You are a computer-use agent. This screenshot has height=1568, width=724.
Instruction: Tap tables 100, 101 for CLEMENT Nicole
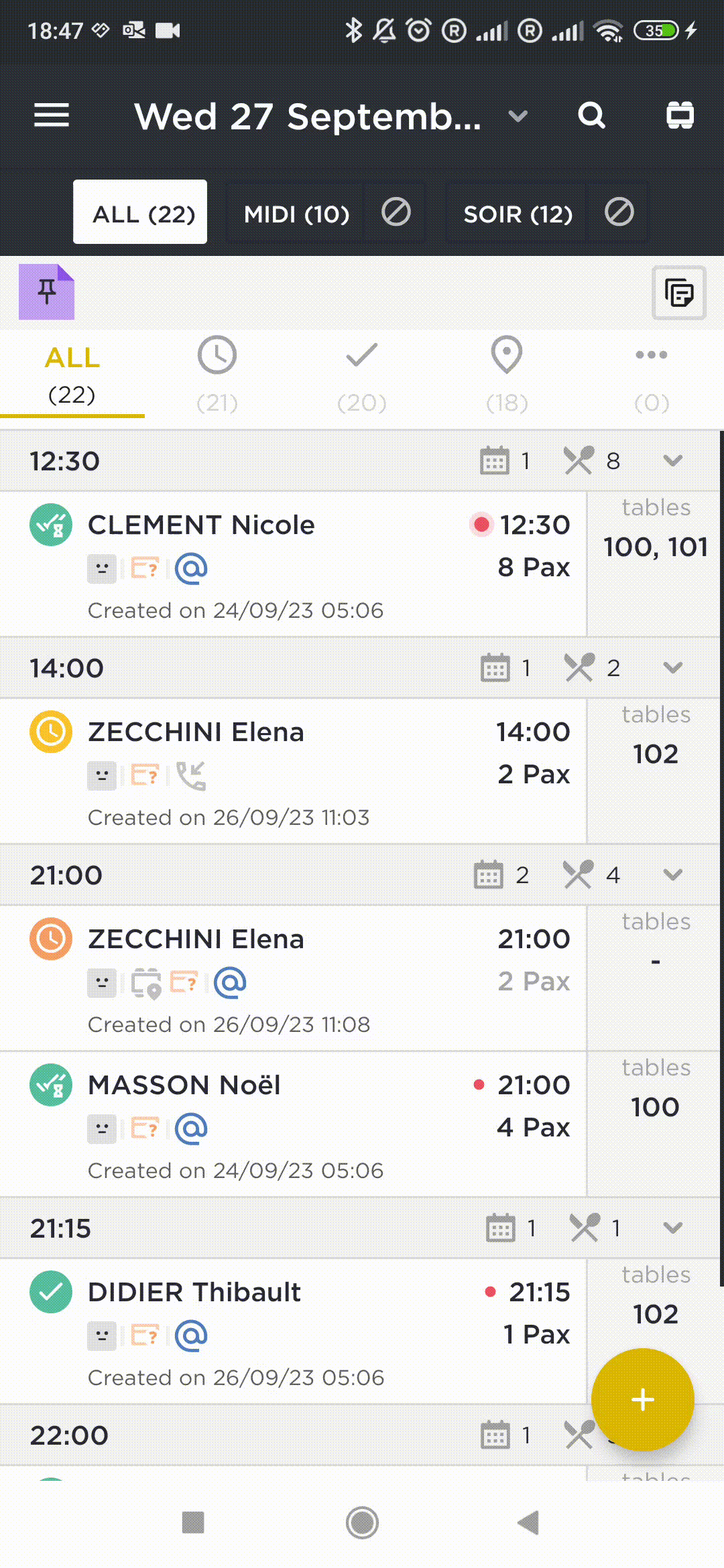655,547
